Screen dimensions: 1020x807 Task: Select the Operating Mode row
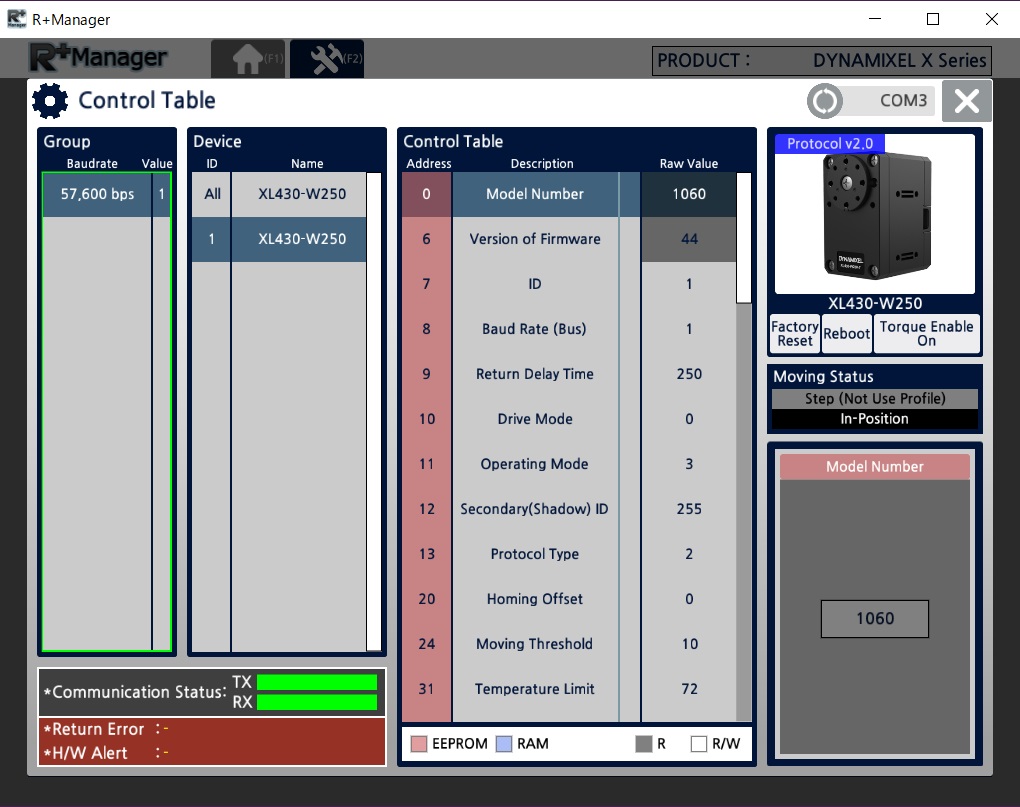point(569,464)
